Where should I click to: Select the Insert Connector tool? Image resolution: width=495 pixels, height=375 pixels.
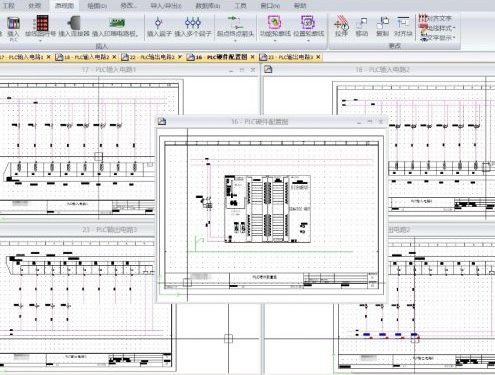coord(74,26)
